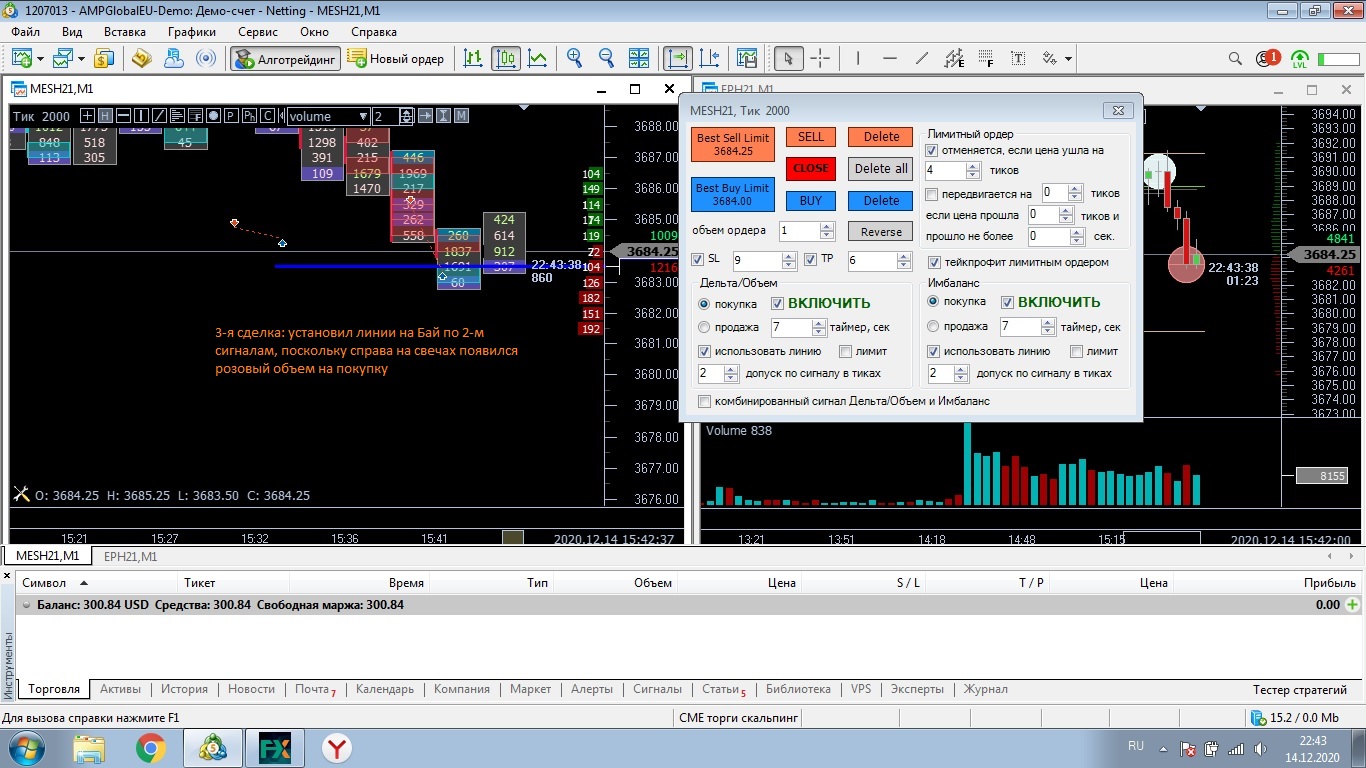Click the green LVL connection icon
This screenshot has width=1366, height=768.
click(x=1300, y=58)
